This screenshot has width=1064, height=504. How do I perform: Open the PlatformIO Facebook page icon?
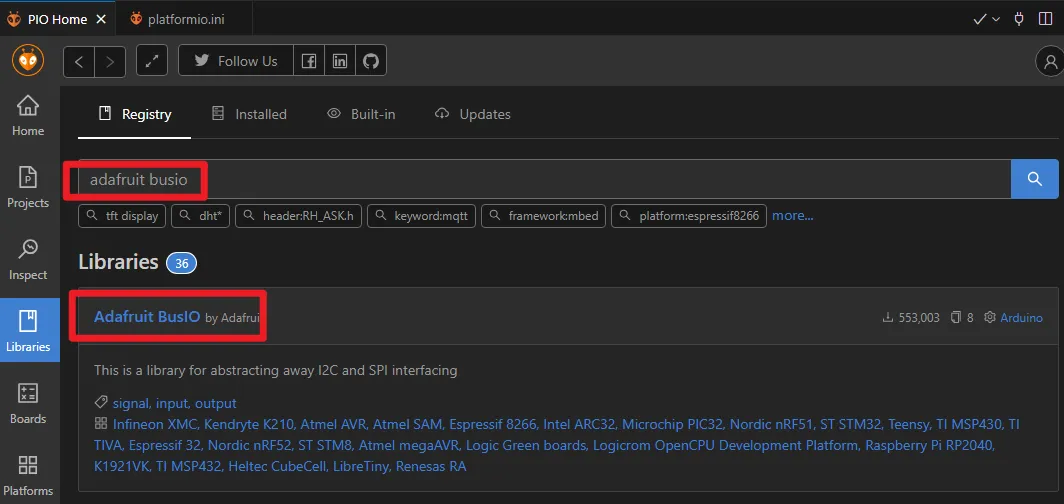click(309, 61)
